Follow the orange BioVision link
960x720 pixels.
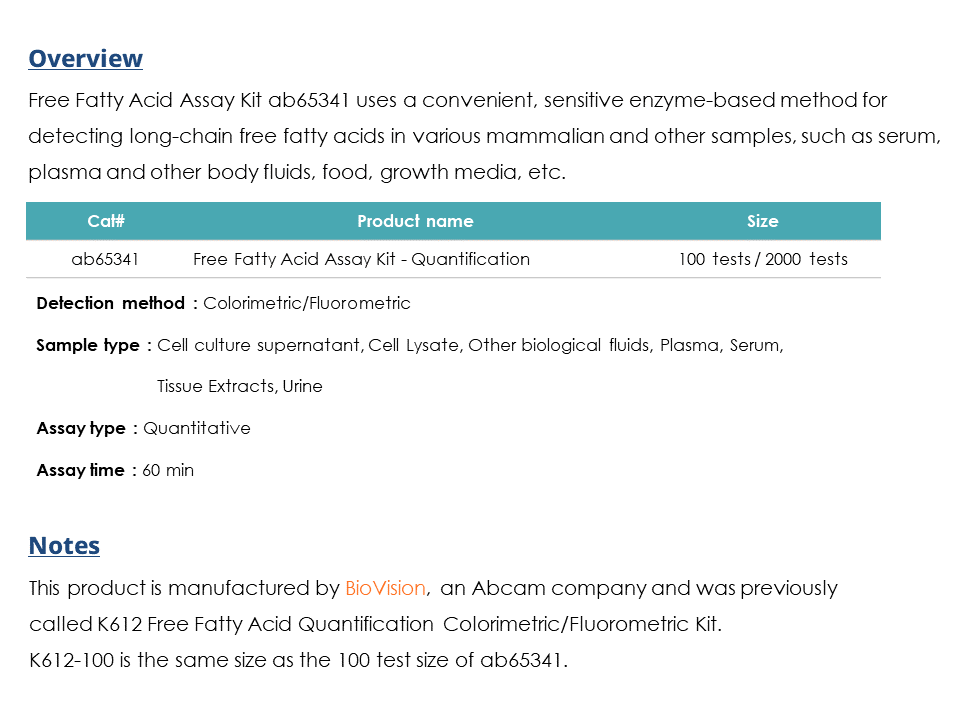click(386, 588)
